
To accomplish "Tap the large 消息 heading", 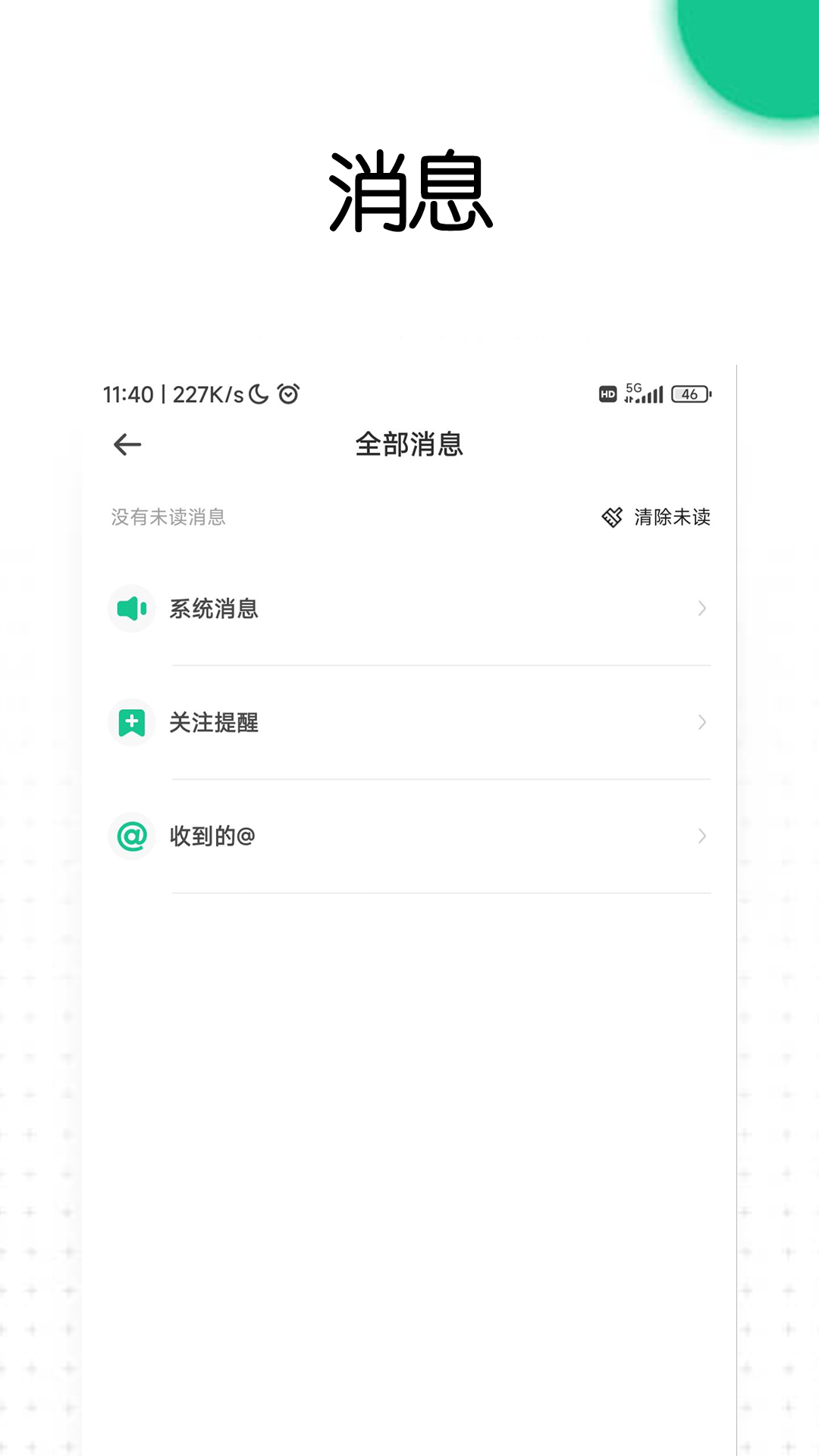I will pos(410,190).
